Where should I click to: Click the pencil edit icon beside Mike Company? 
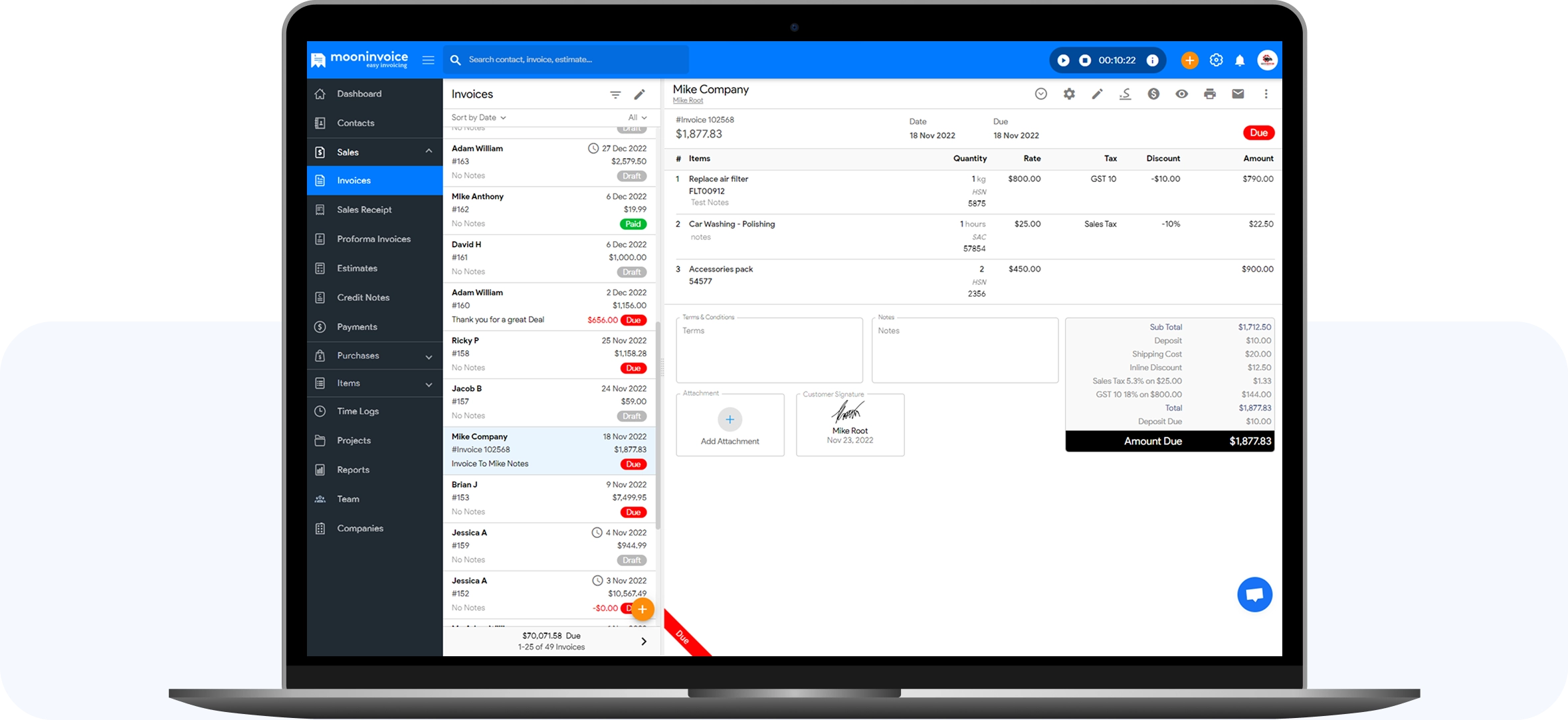(1097, 94)
